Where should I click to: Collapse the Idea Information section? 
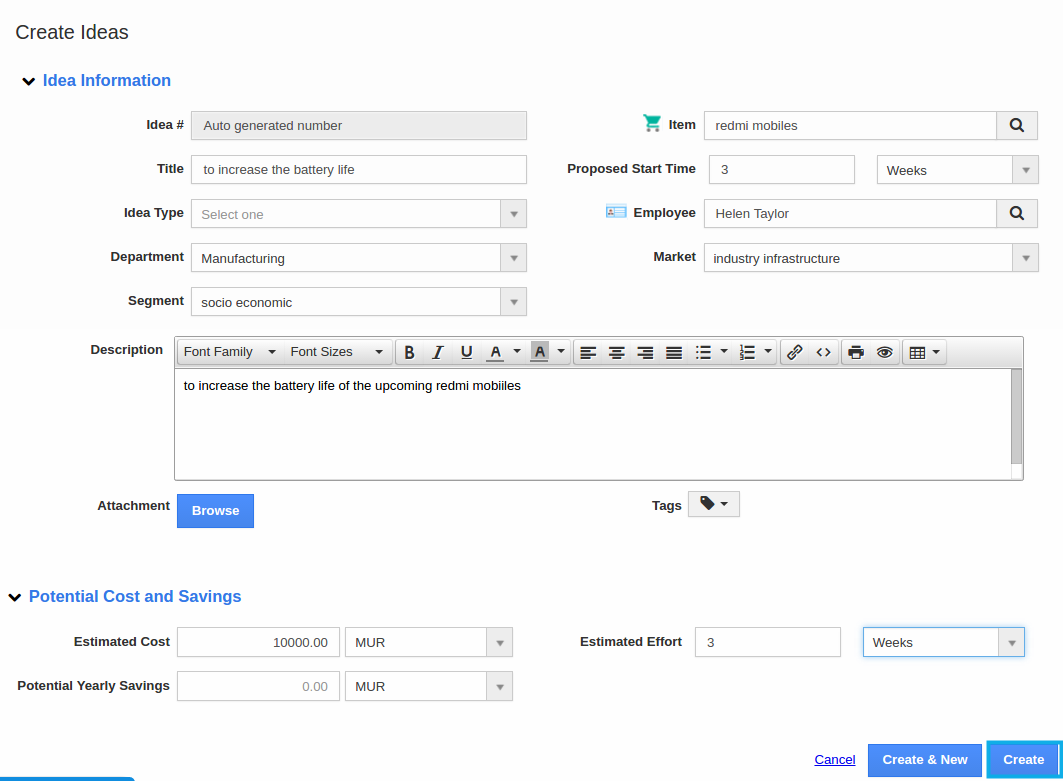tap(28, 81)
